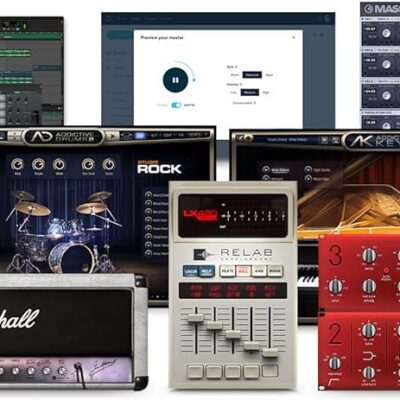The height and width of the screenshot is (400, 400).
Task: Select the Warm style option
Action: [x=234, y=75]
